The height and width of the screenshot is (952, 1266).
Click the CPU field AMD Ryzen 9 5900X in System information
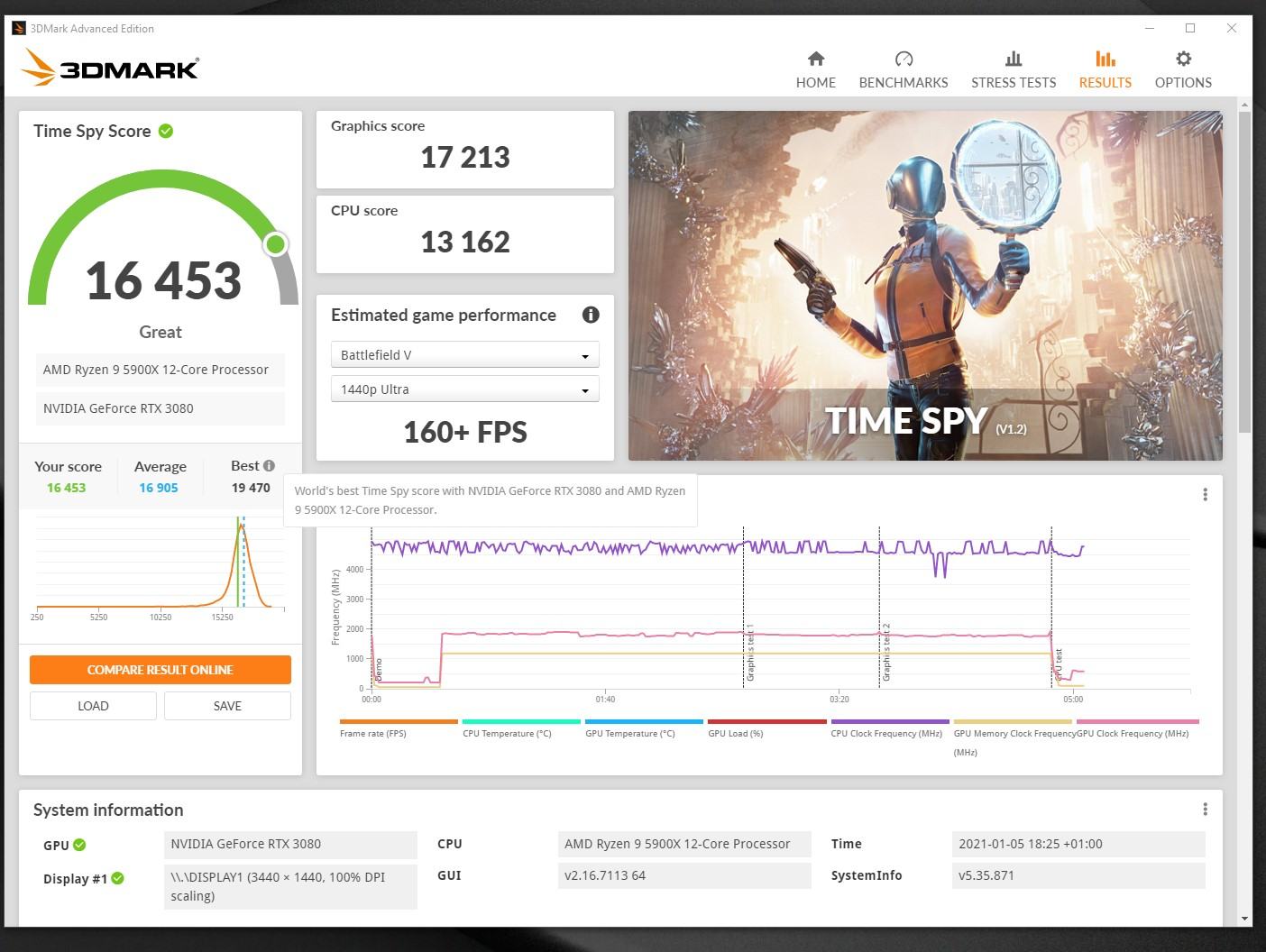[x=684, y=844]
